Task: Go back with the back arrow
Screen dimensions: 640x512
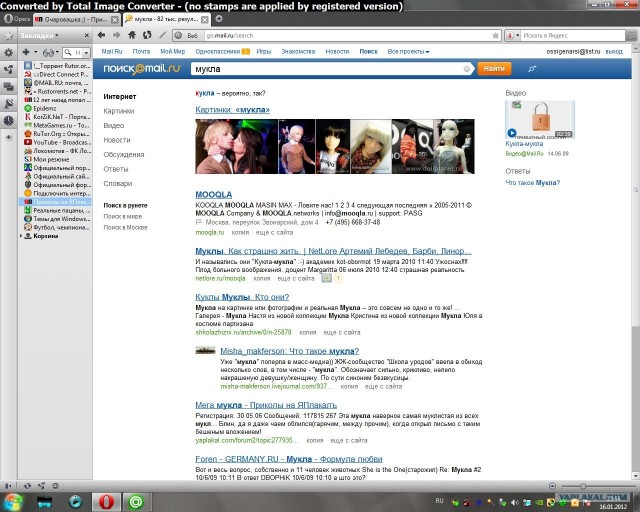Action: pos(101,35)
